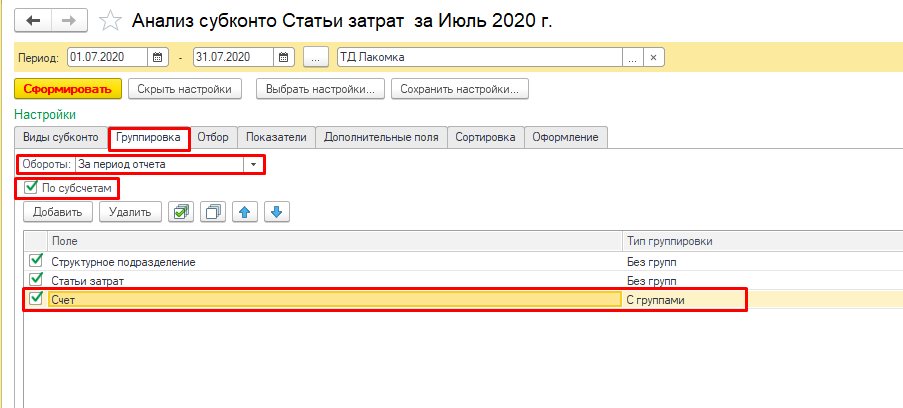Select the Счет field cell
This screenshot has width=903, height=408.
[335, 299]
